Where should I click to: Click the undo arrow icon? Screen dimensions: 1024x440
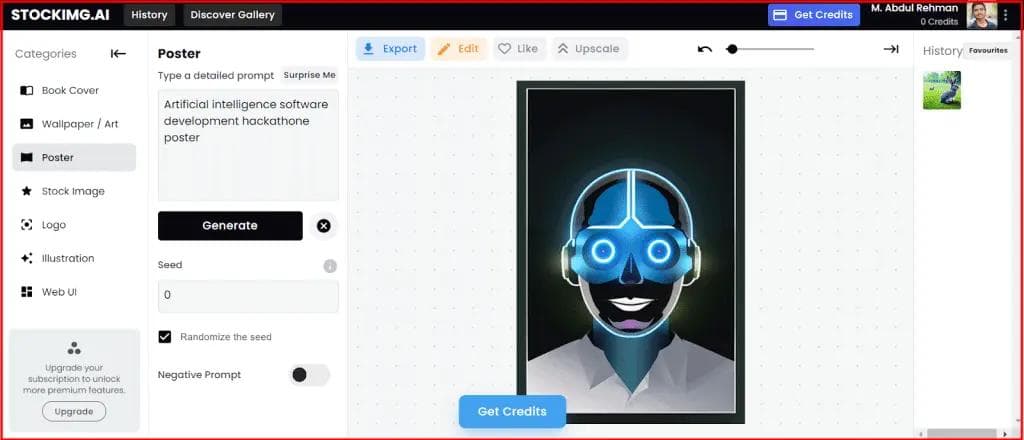(705, 49)
